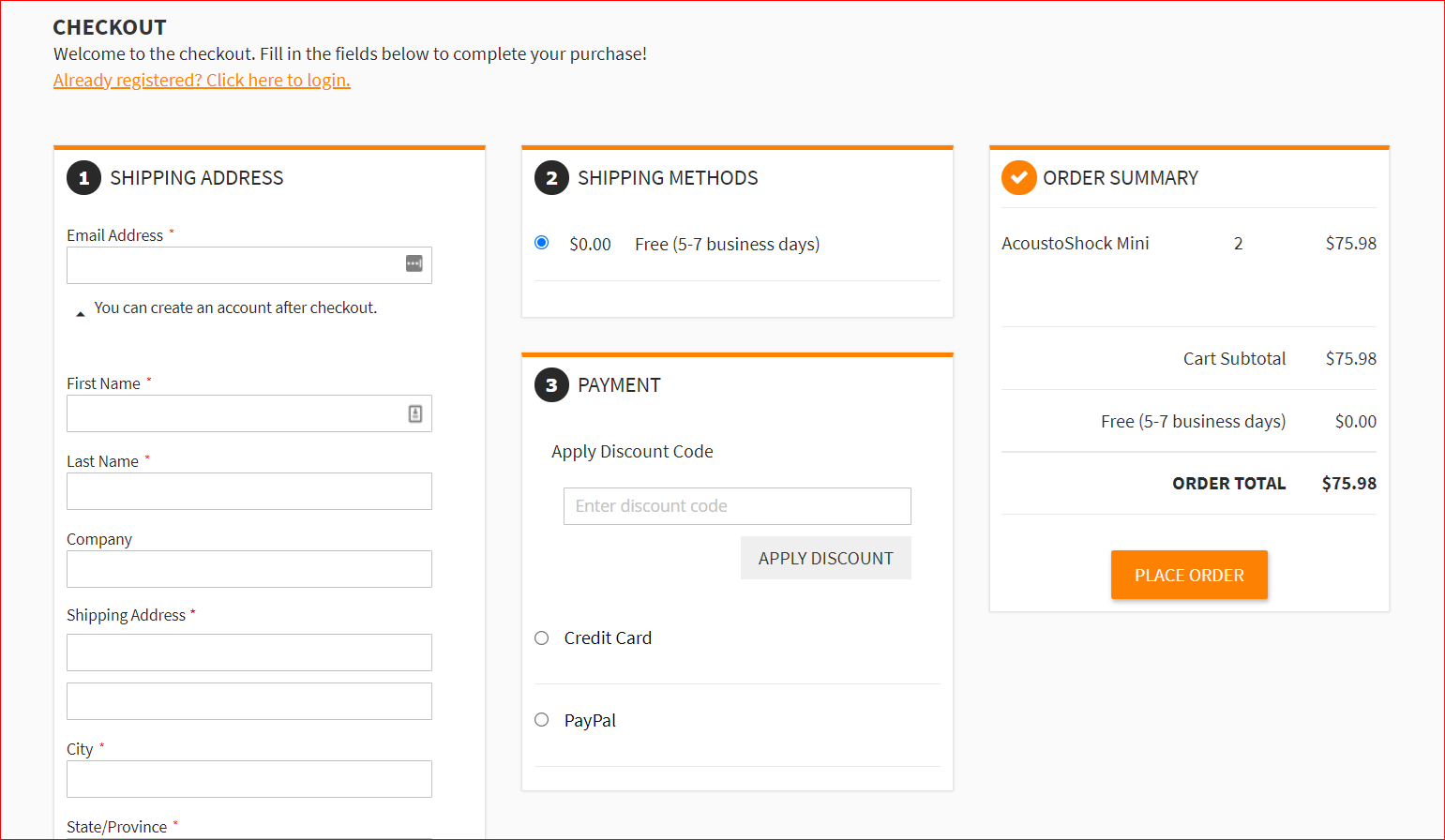The width and height of the screenshot is (1445, 840).
Task: Focus the Enter discount code field
Action: pos(736,506)
